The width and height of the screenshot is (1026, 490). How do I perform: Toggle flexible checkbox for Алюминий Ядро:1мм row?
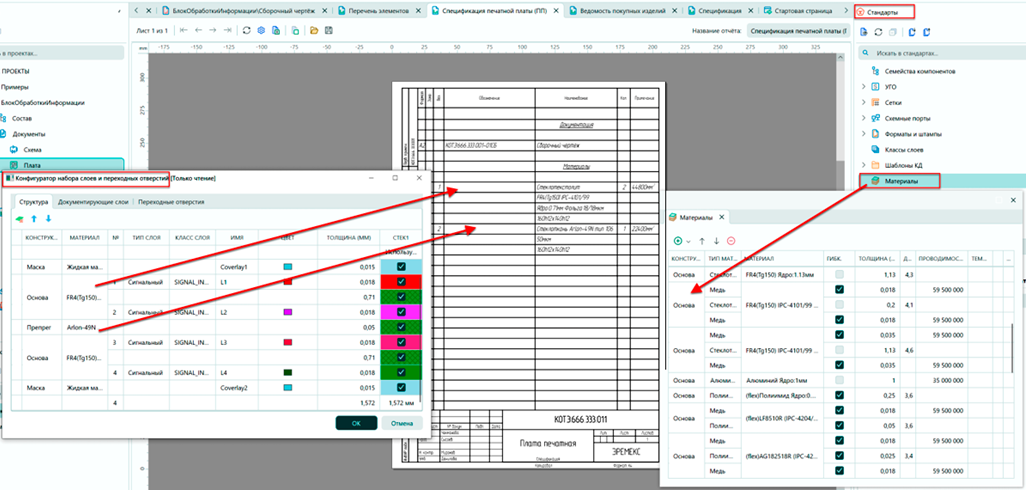click(839, 380)
